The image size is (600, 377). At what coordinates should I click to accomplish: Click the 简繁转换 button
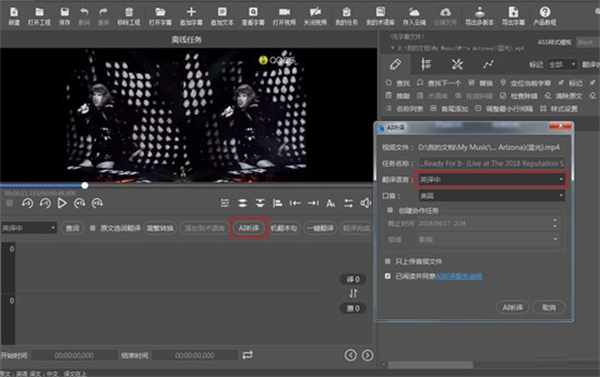click(160, 228)
